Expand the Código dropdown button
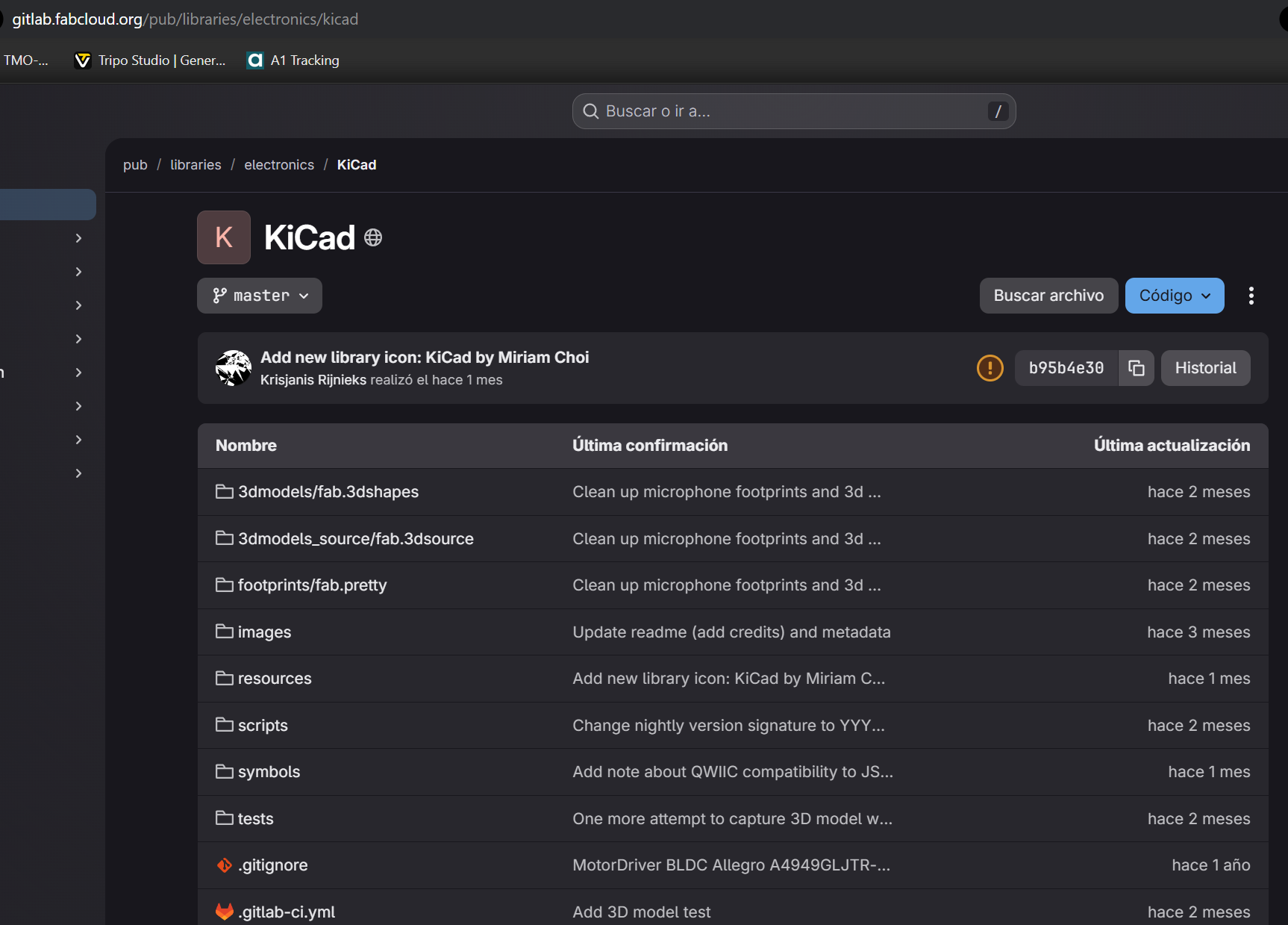 1174,296
